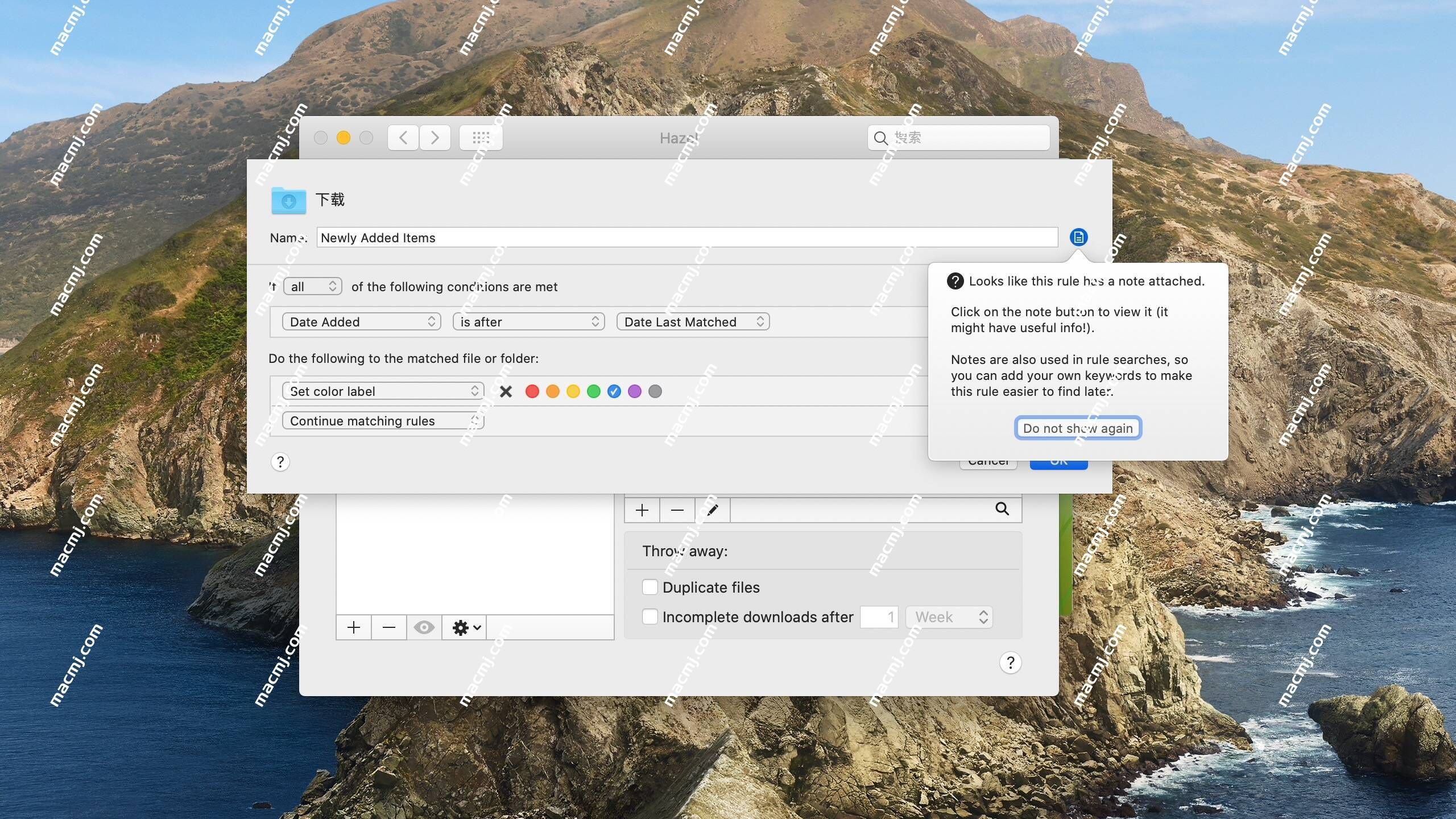Add a new rule with plus
Image resolution: width=1456 pixels, height=819 pixels.
(x=642, y=510)
